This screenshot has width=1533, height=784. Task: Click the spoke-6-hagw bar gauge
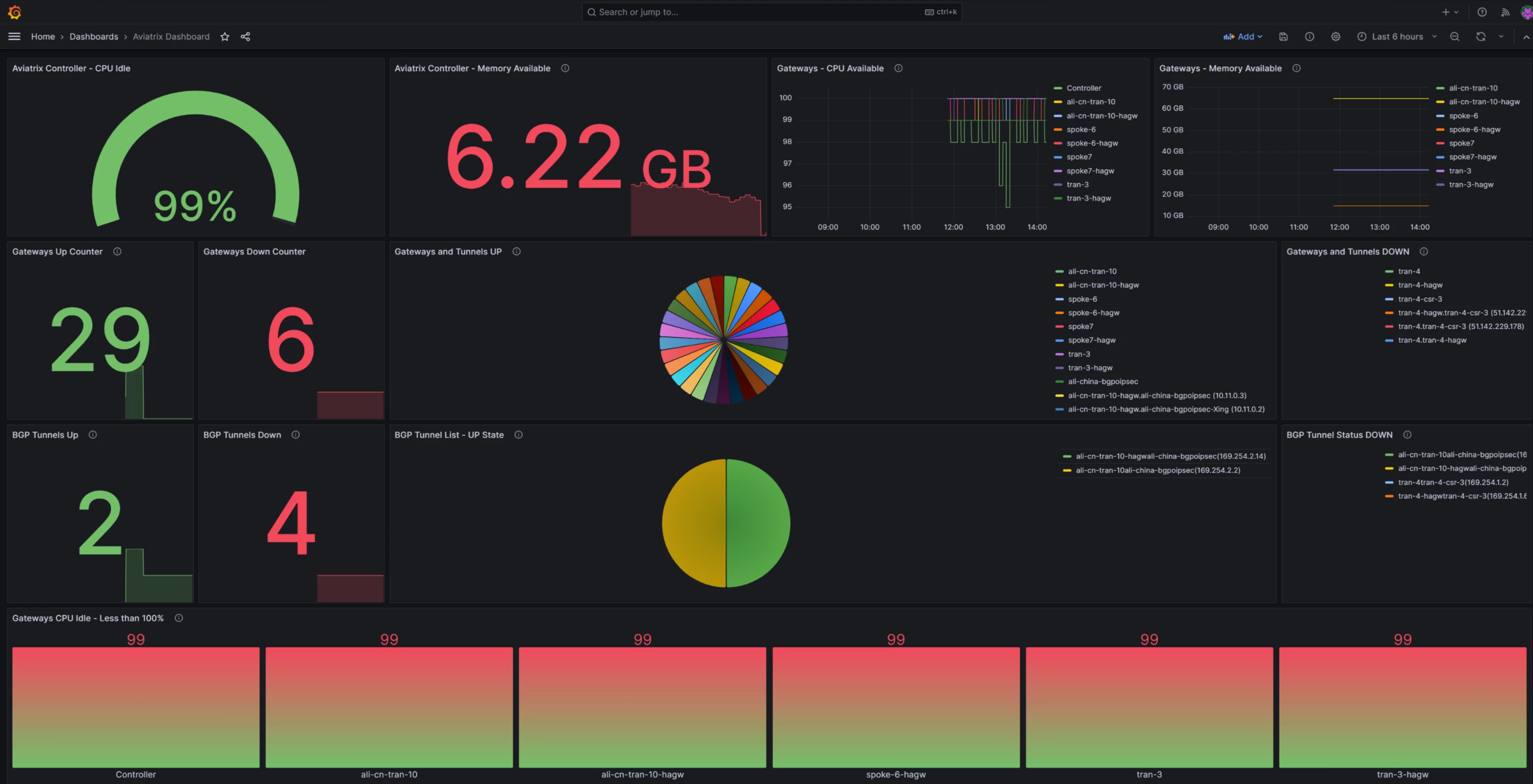tap(895, 708)
